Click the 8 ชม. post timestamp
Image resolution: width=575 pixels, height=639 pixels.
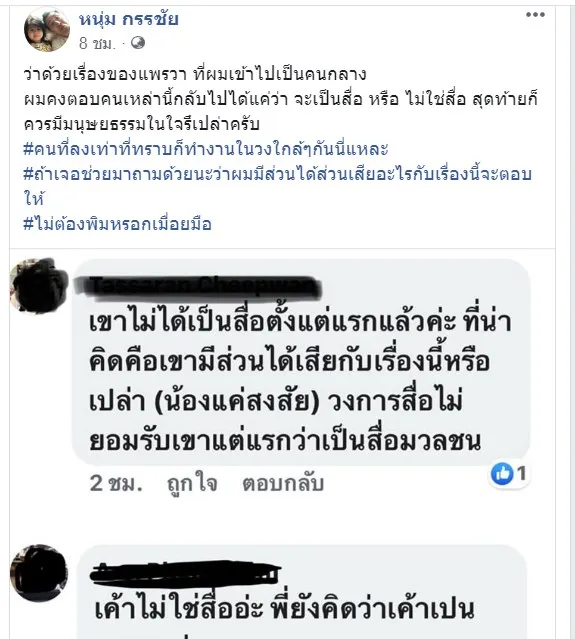click(97, 43)
